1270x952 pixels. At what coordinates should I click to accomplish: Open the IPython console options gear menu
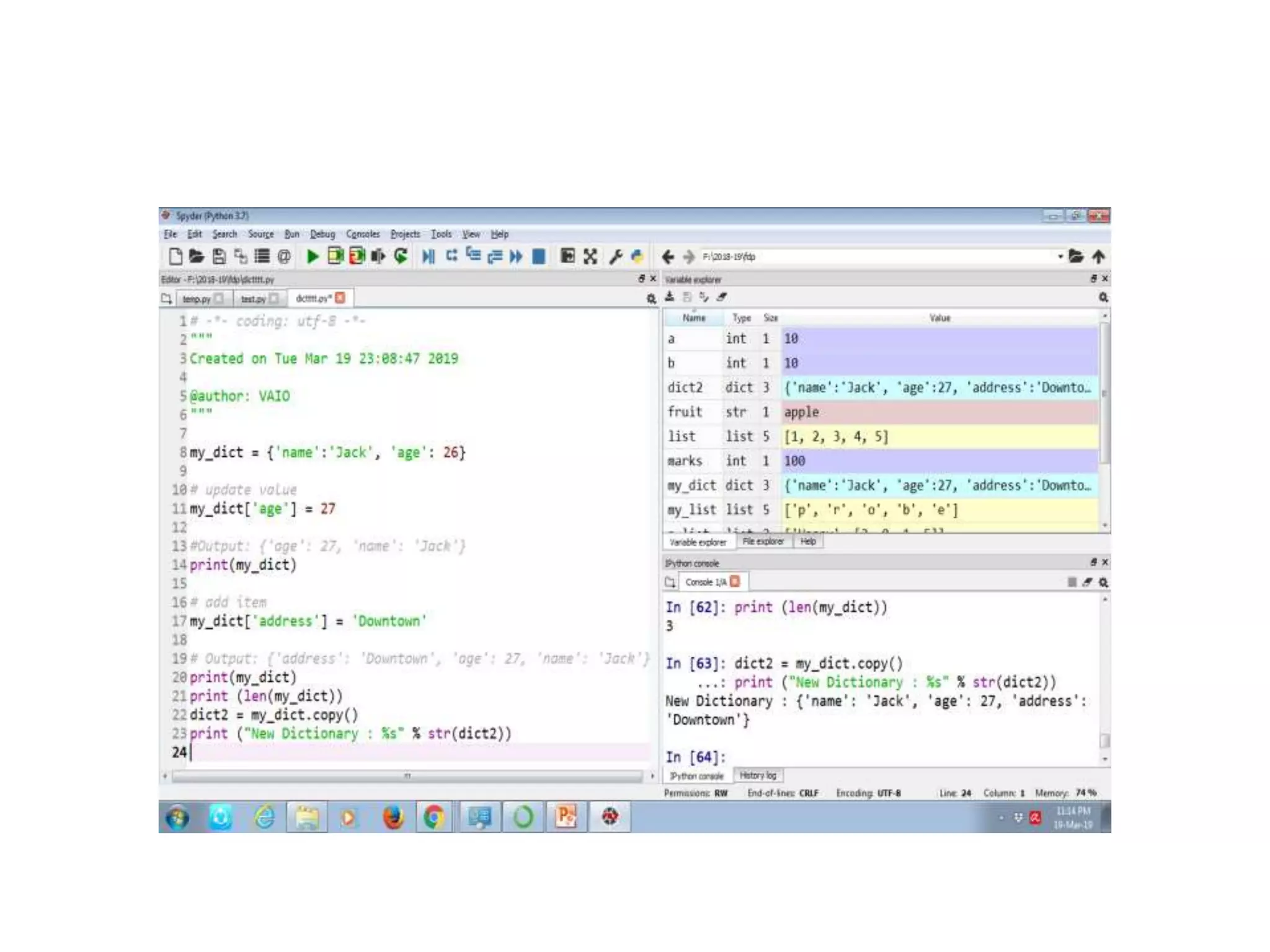click(1103, 582)
